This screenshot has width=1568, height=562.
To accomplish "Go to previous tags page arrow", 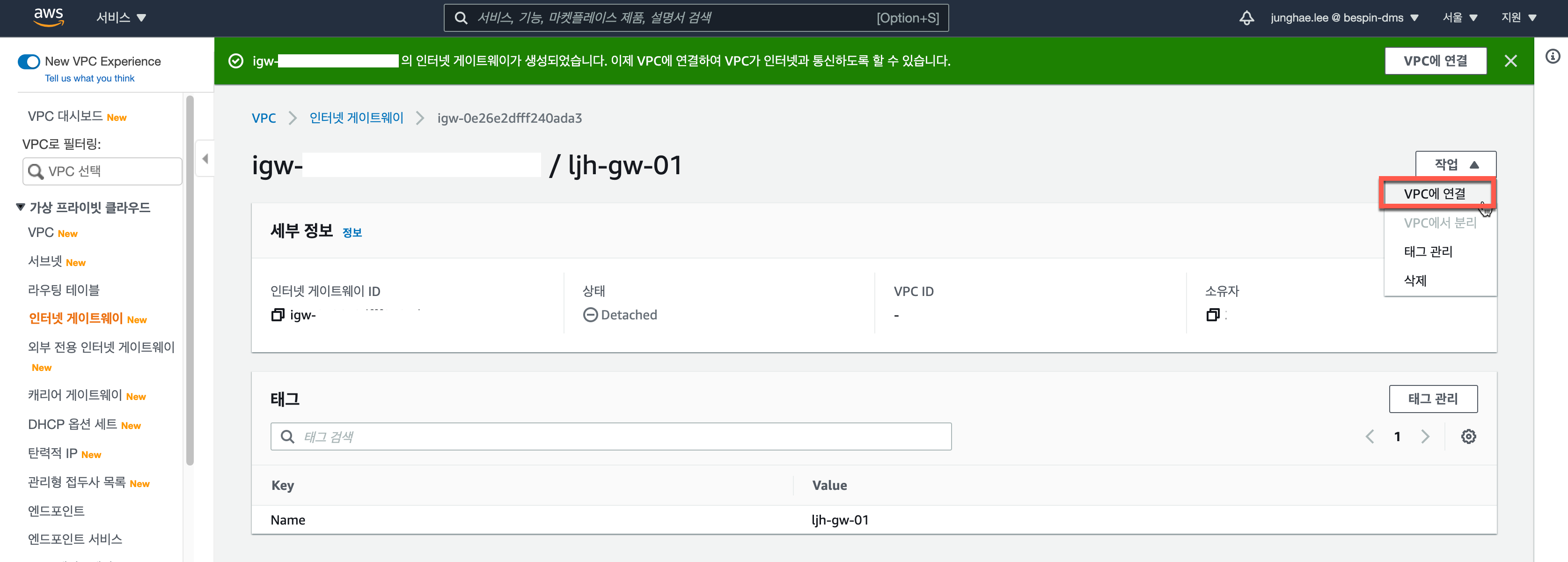I will point(1370,436).
